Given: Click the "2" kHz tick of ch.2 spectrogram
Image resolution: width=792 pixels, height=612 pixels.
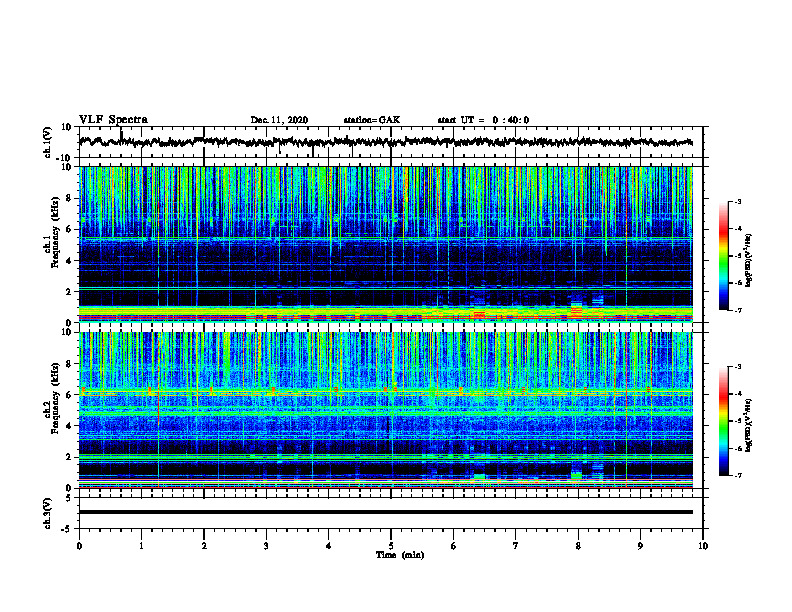Looking at the screenshot, I should (x=69, y=457).
